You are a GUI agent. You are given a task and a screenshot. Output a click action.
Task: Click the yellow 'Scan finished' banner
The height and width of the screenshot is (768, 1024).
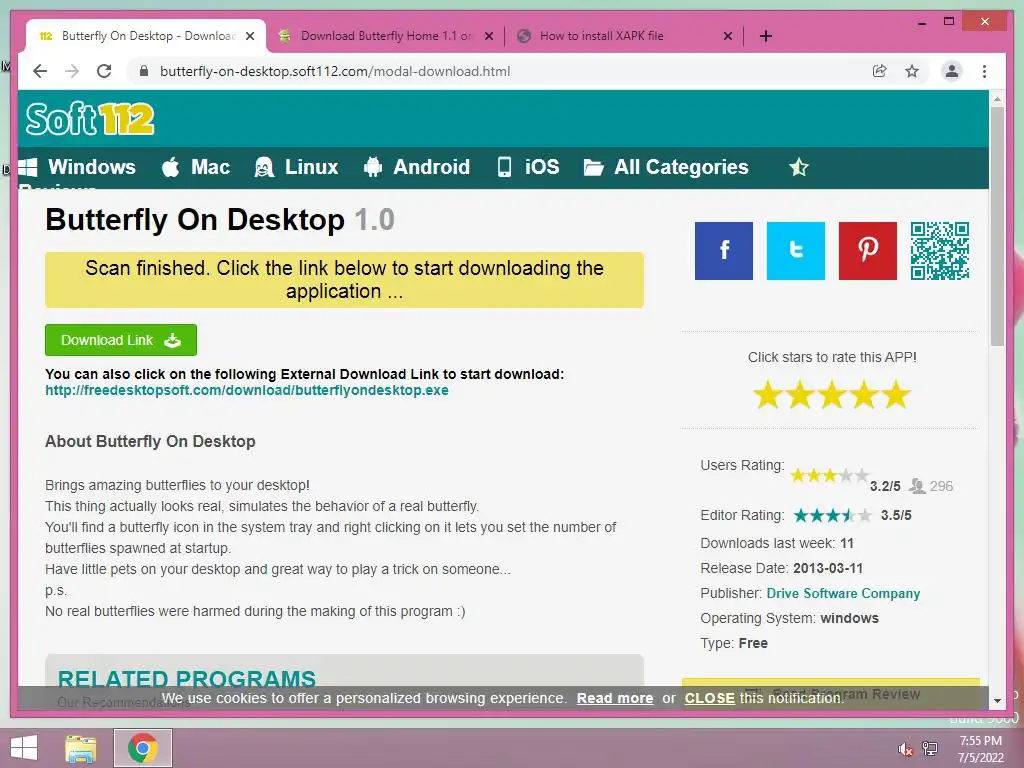coord(344,280)
